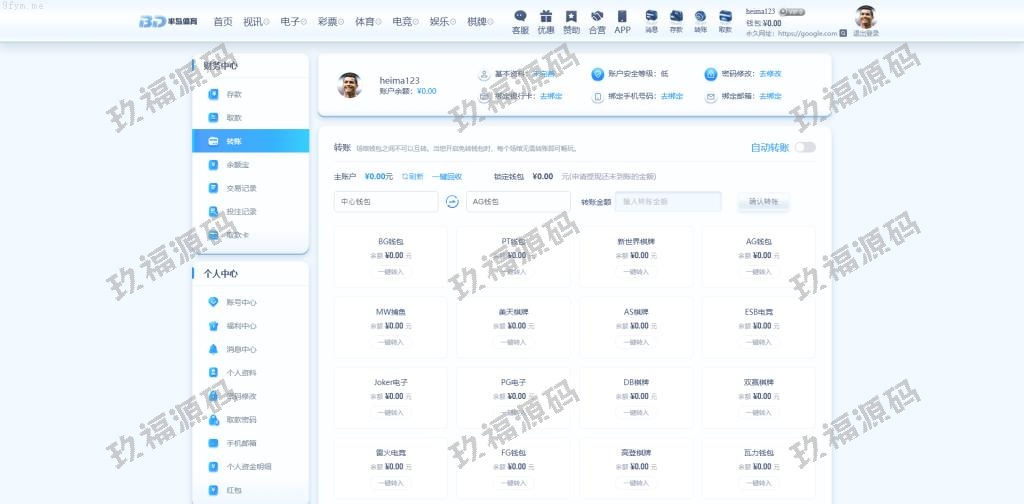Screen dimensions: 1024x504
Task: Open the AG钱包 destination wallet dropdown
Action: click(x=518, y=202)
